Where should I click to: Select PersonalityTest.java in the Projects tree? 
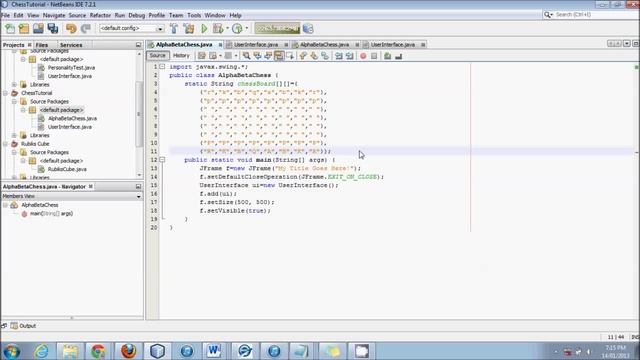pyautogui.click(x=71, y=68)
